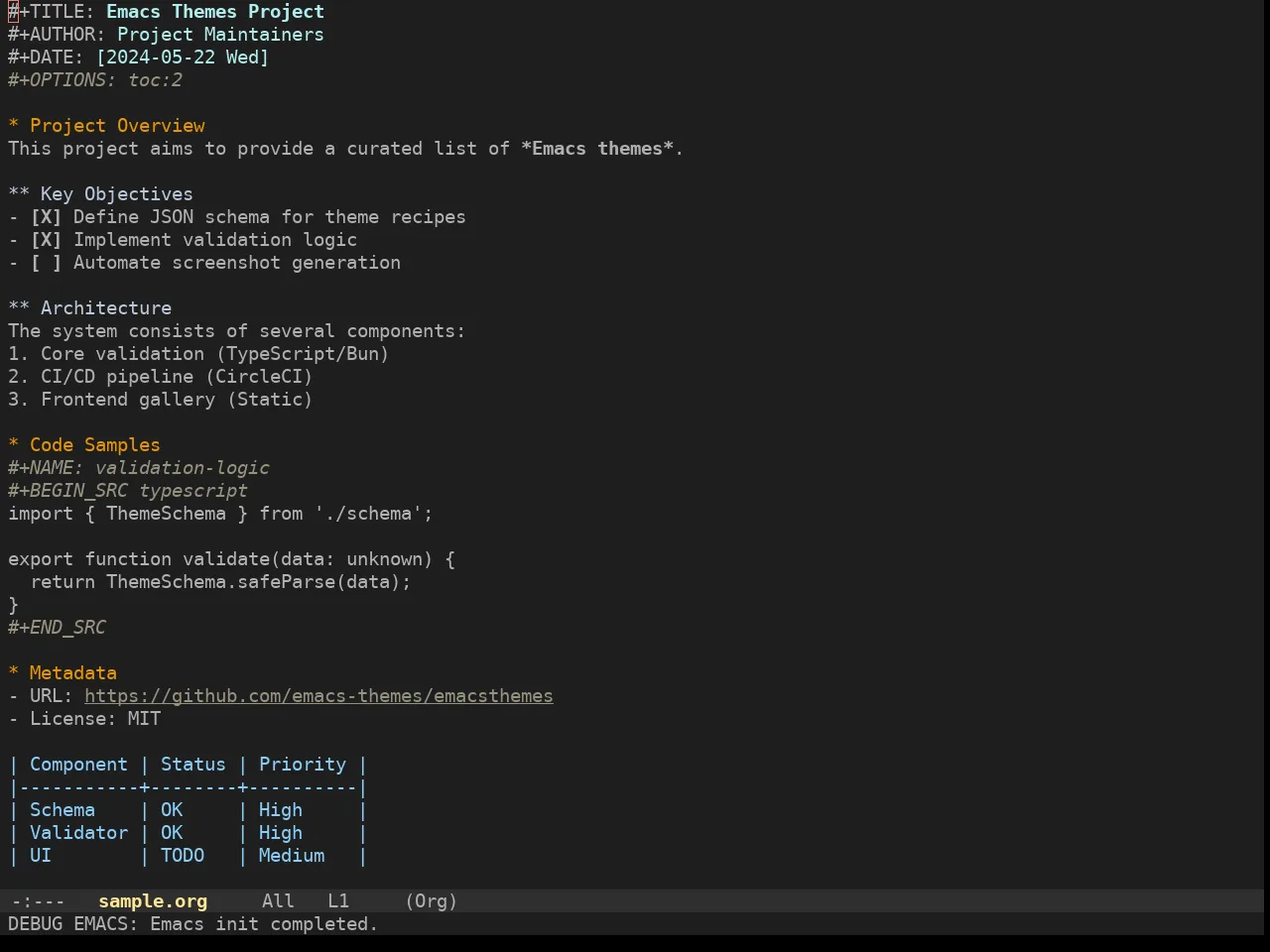This screenshot has width=1270, height=952.
Task: Click the '#+BEGIN_SRC typescript' line
Action: (128, 491)
